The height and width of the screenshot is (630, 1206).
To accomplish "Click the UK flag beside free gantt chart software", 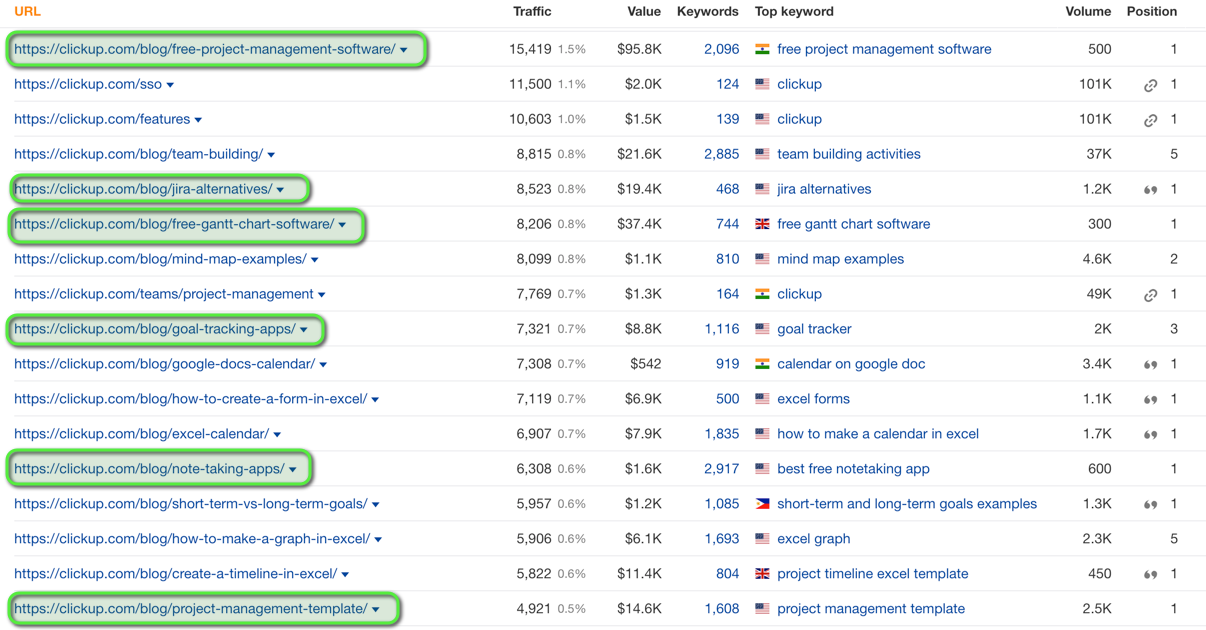I will 762,224.
